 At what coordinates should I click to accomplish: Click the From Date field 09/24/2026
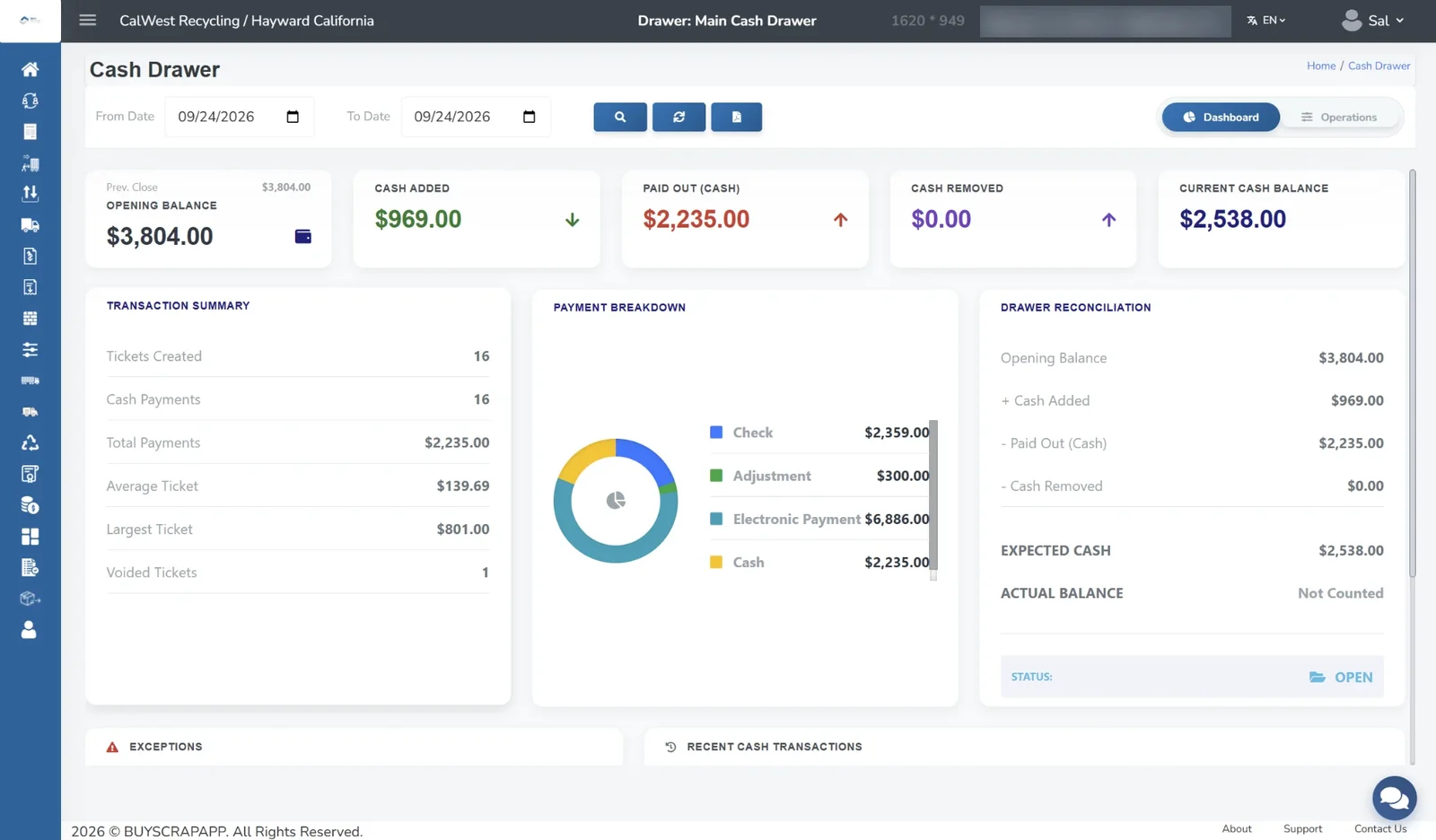[x=239, y=117]
